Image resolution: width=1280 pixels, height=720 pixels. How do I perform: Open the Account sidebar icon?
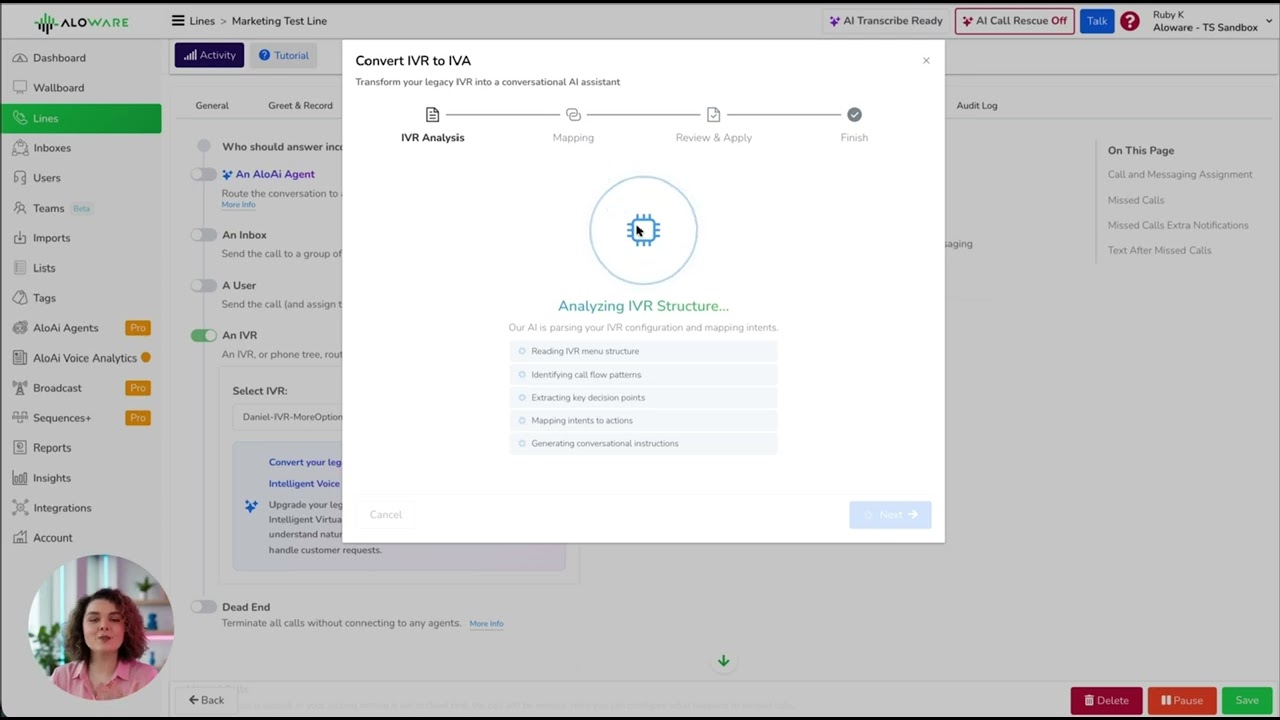(x=20, y=538)
